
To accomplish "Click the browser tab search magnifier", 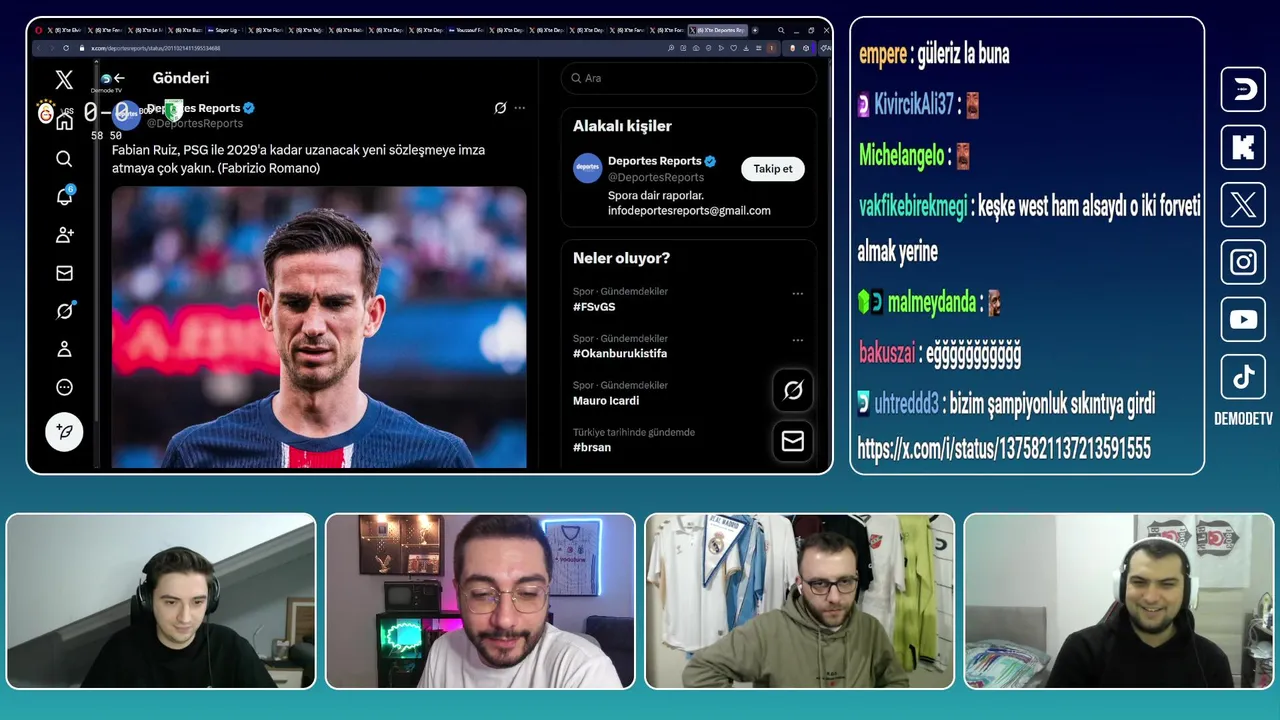I will (780, 30).
